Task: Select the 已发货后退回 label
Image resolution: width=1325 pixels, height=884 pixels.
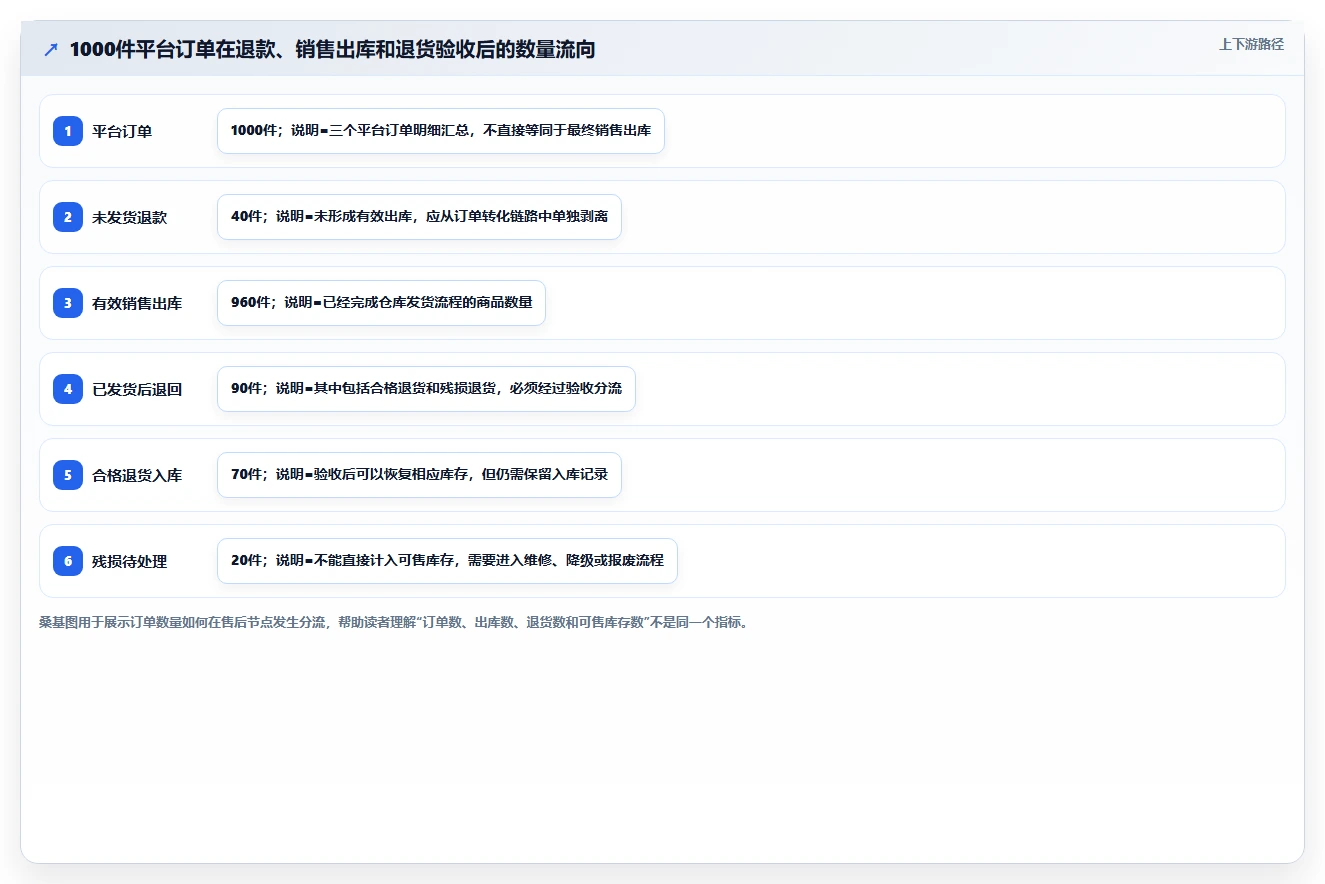Action: [137, 389]
